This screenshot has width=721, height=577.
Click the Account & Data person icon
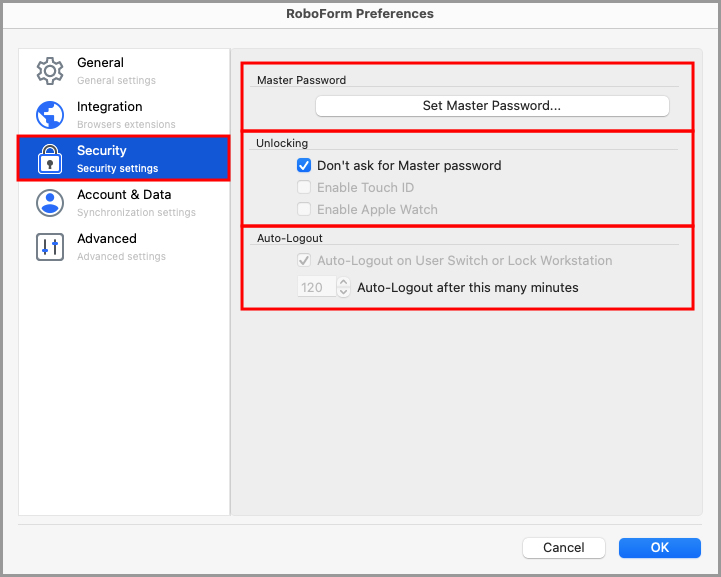[x=50, y=203]
